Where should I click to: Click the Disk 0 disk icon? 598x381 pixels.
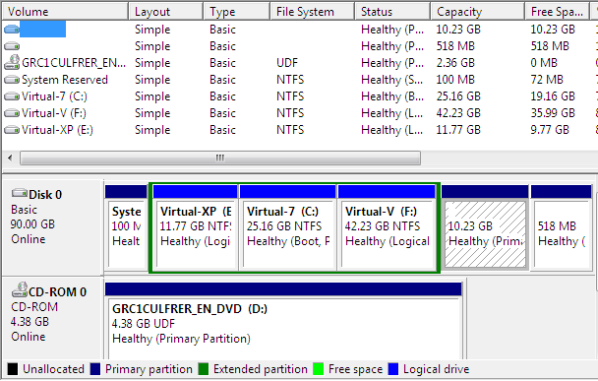tap(19, 193)
